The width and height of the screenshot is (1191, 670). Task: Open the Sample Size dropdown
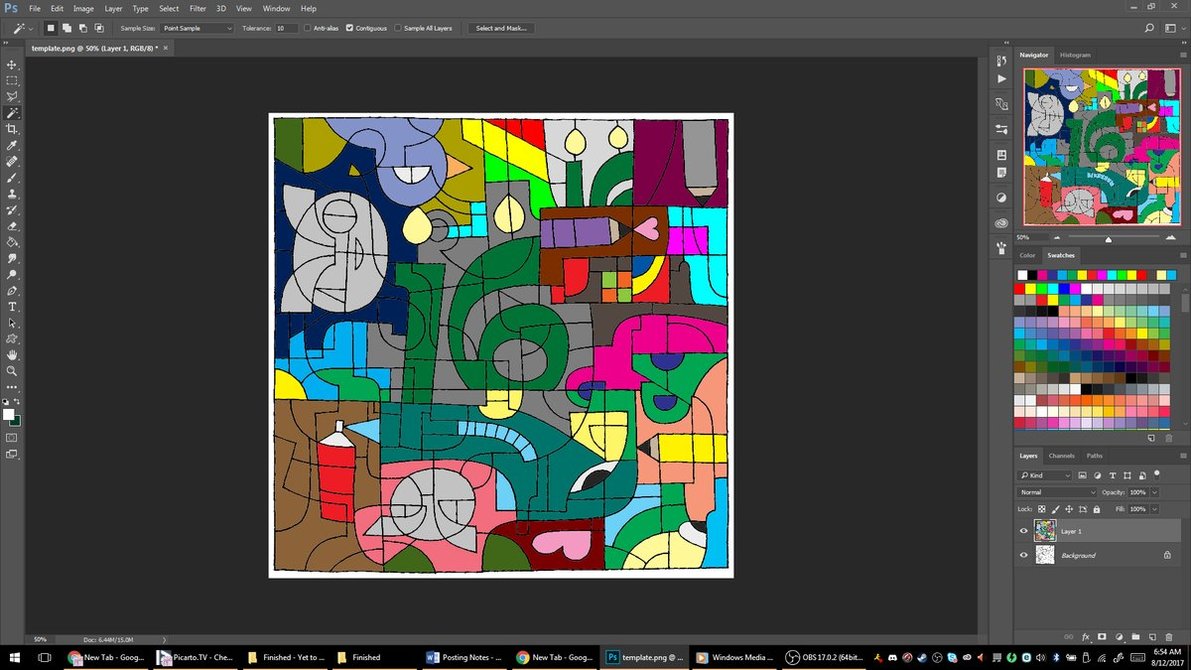pos(196,28)
